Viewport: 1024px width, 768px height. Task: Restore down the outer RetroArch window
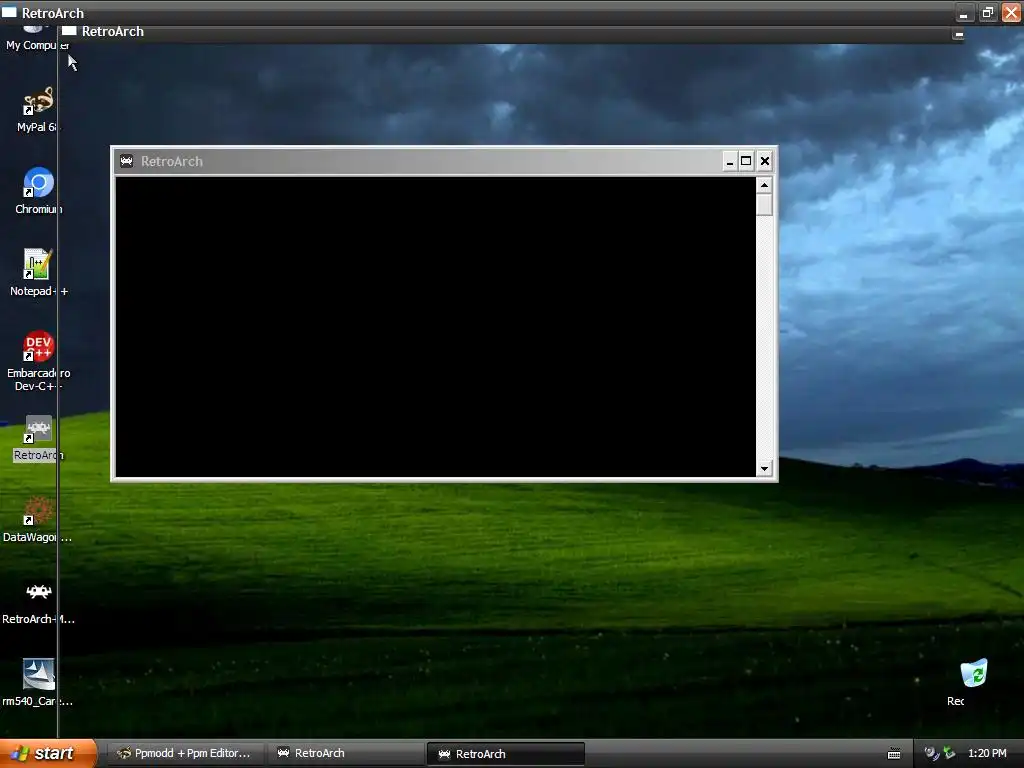[x=987, y=12]
